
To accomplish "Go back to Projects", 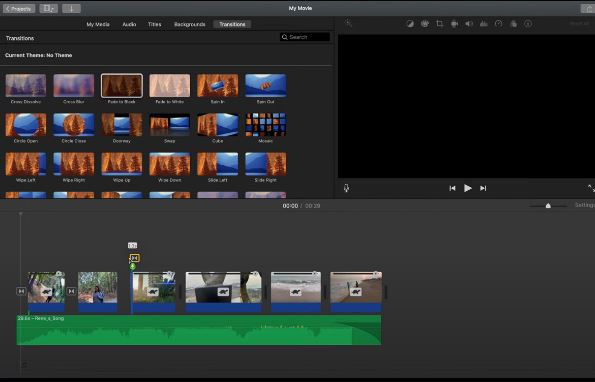I will coord(19,8).
